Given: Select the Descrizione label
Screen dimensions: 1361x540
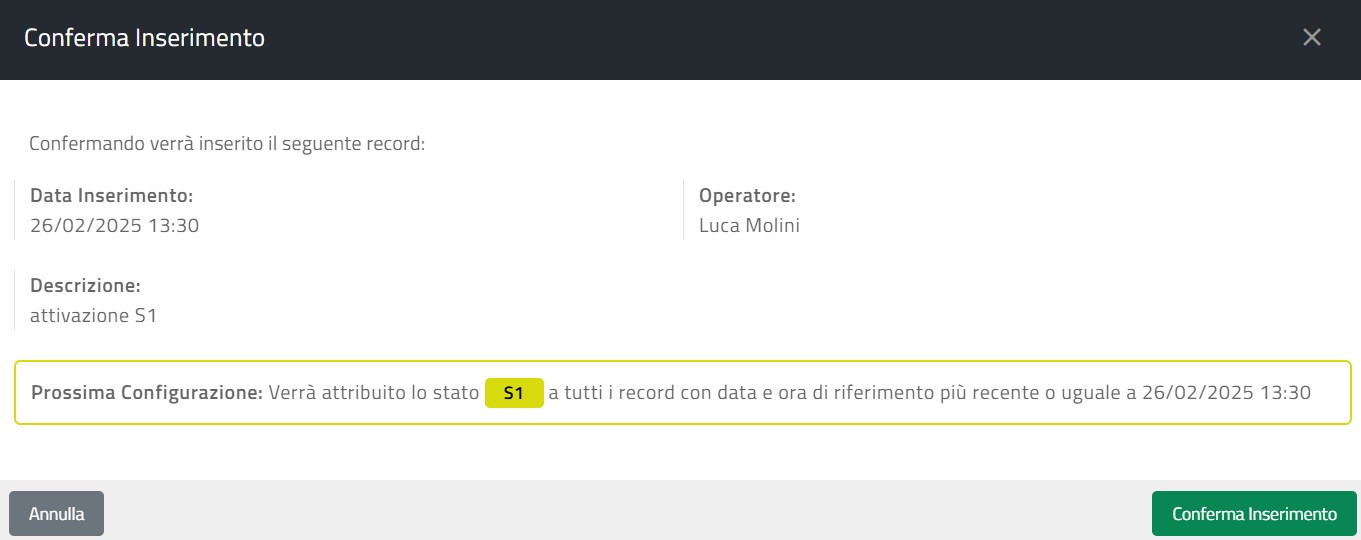Looking at the screenshot, I should pyautogui.click(x=85, y=286).
